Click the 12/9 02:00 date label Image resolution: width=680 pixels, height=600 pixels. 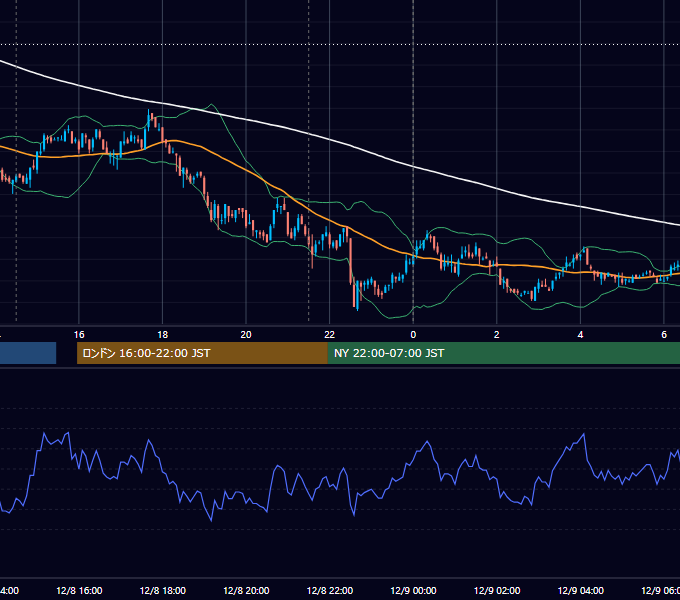(497, 591)
